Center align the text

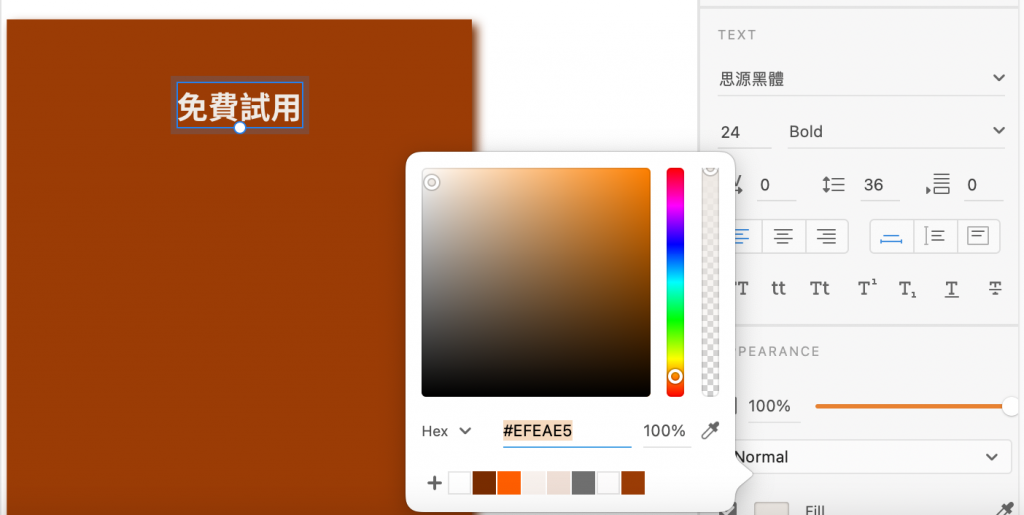[784, 236]
